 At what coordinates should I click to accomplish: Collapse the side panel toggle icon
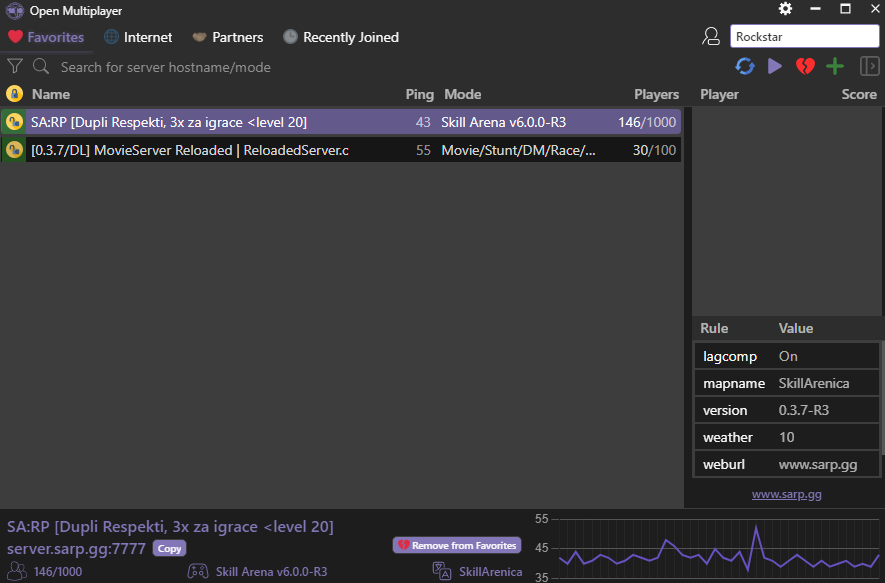870,66
